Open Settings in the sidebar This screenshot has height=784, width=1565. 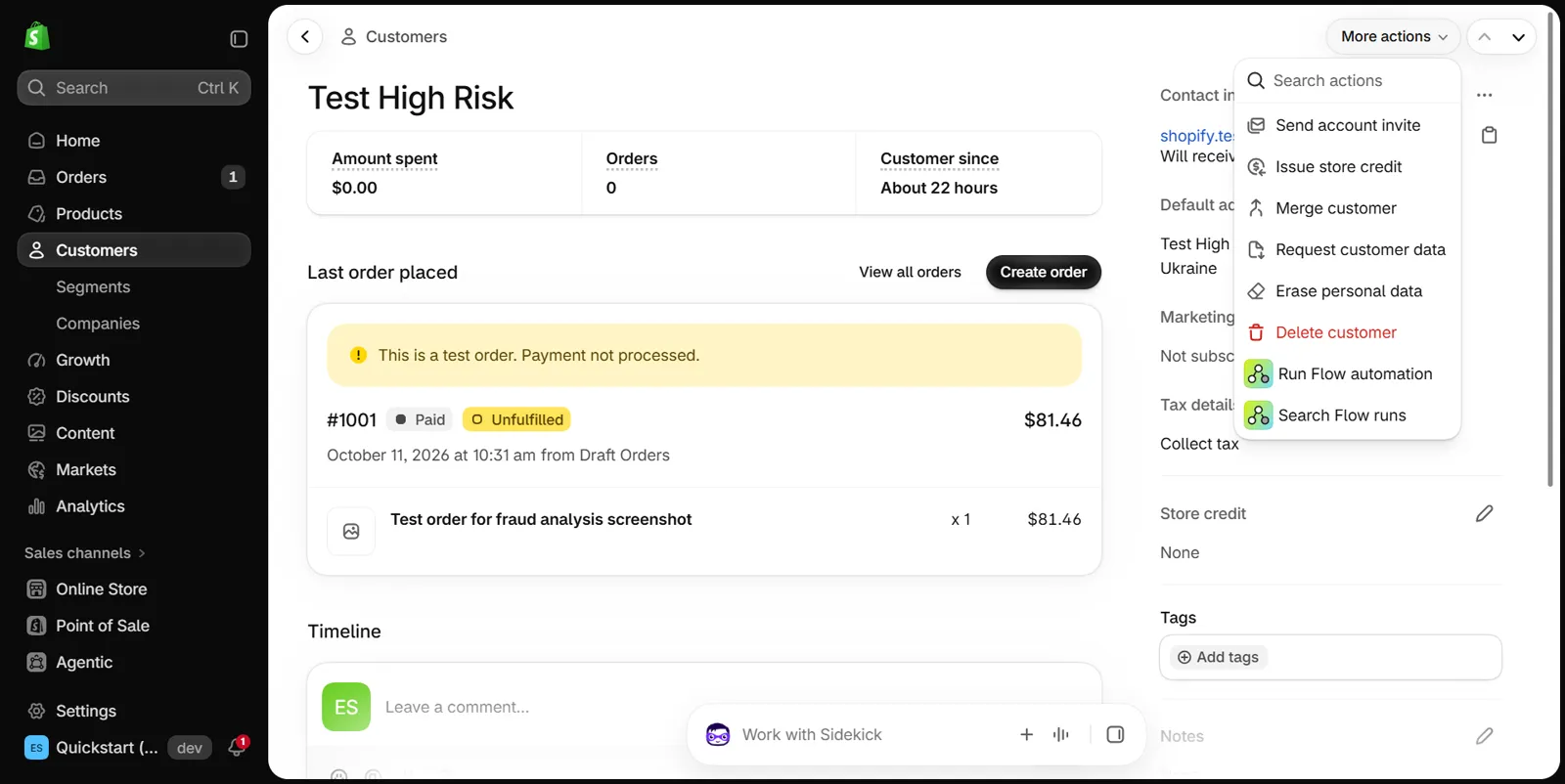tap(134, 711)
